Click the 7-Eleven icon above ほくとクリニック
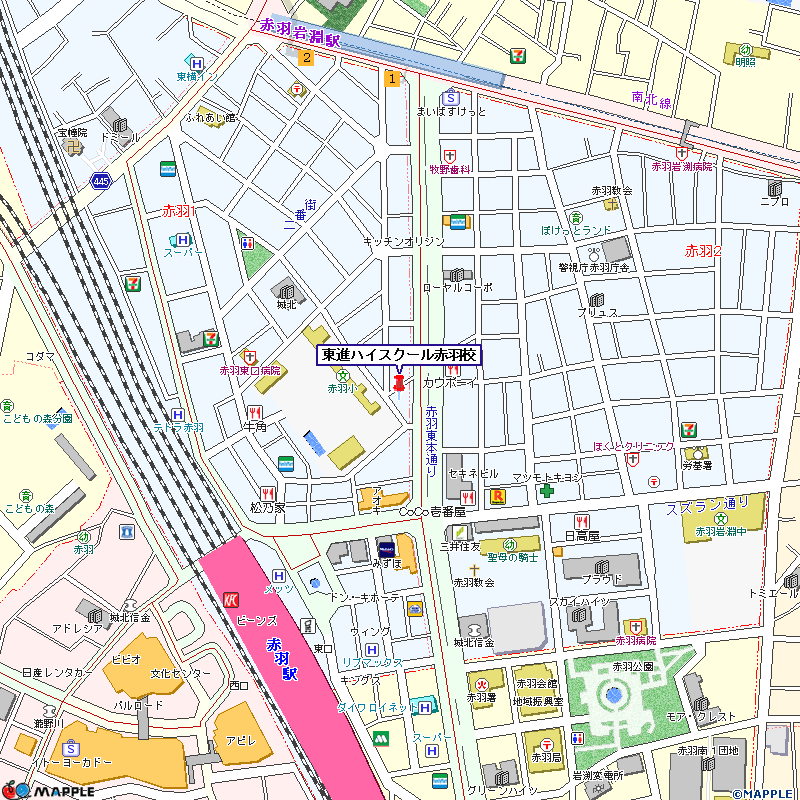800x800 pixels. 689,430
